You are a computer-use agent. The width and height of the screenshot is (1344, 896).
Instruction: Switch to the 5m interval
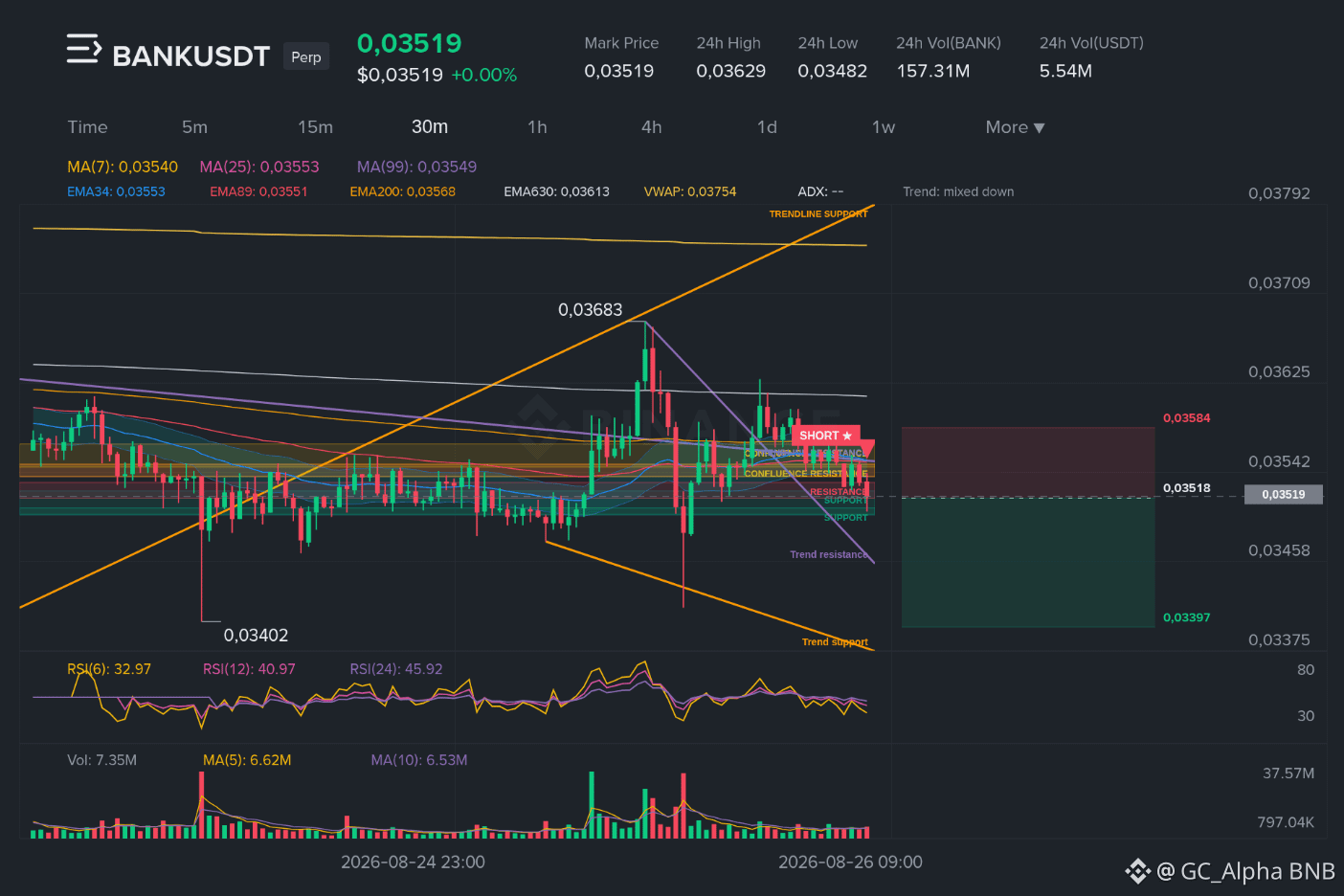tap(194, 127)
